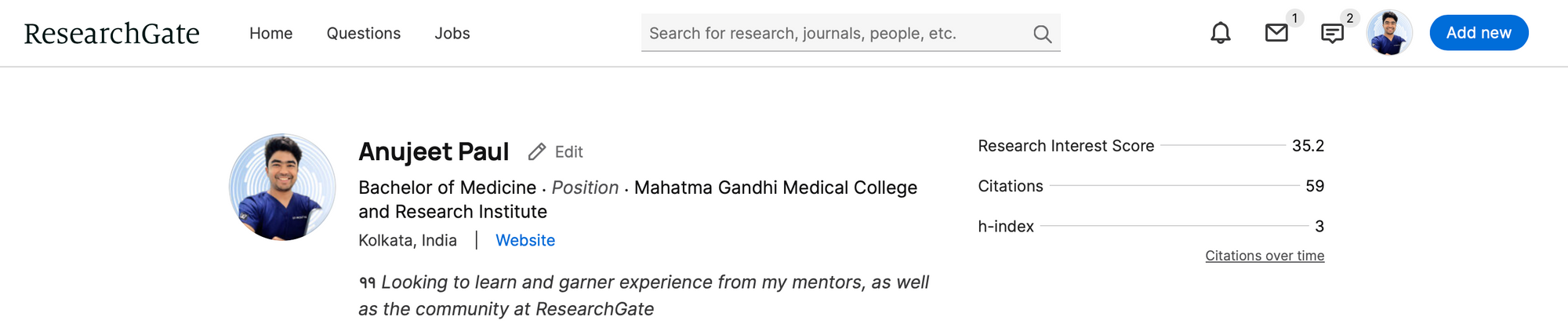This screenshot has width=1568, height=335.
Task: Click the large profile photo
Action: [x=282, y=187]
